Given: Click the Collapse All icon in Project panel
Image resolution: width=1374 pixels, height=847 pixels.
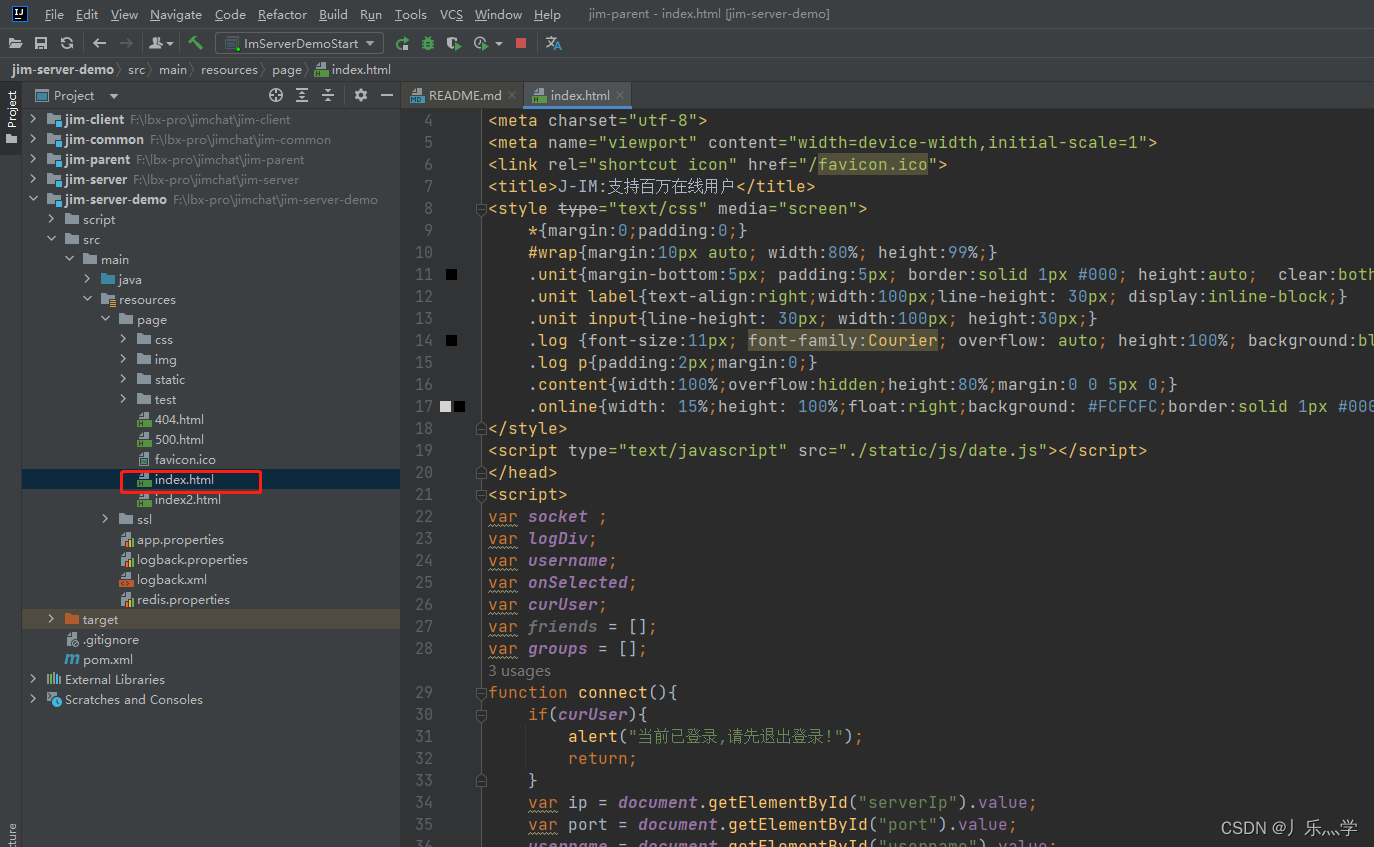Looking at the screenshot, I should [x=328, y=95].
